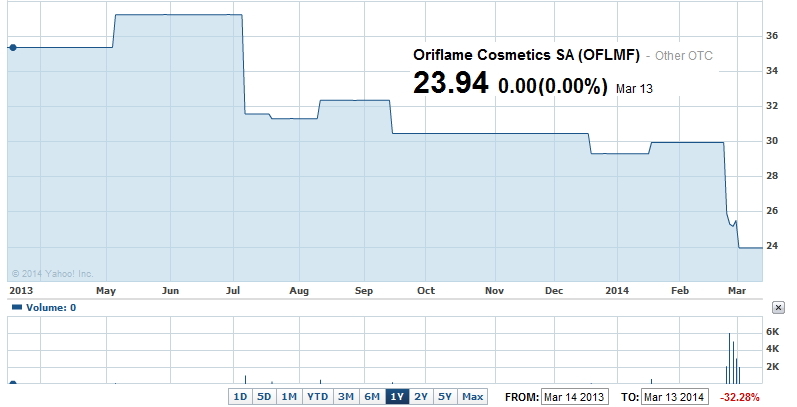Screen dimensions: 797x407
Task: Click the 30 price axis label
Action: pyautogui.click(x=772, y=141)
